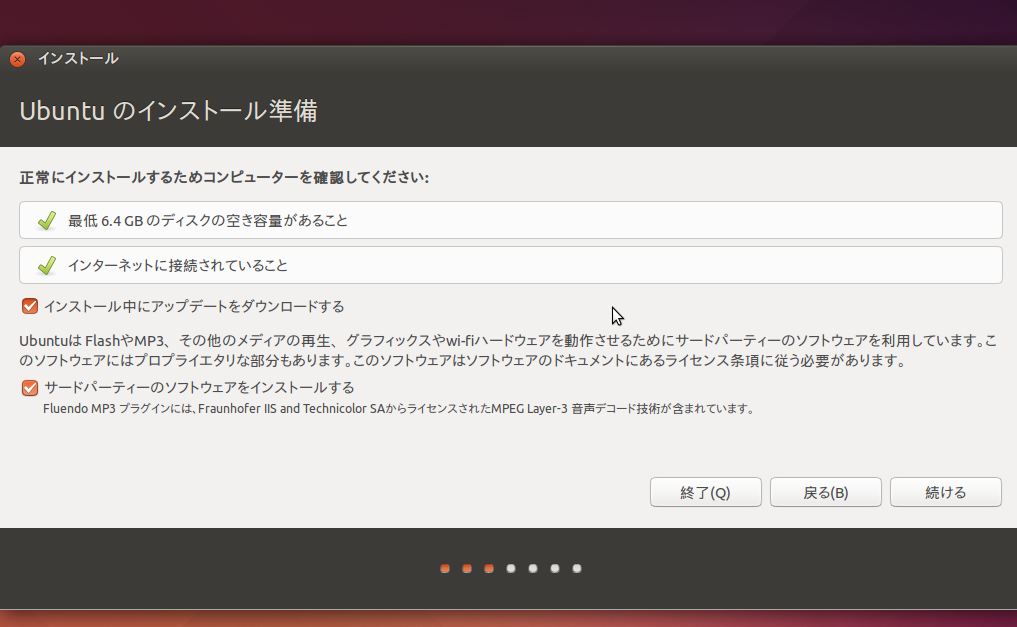The height and width of the screenshot is (627, 1017).
Task: Click the 終了(Q) button
Action: (706, 492)
